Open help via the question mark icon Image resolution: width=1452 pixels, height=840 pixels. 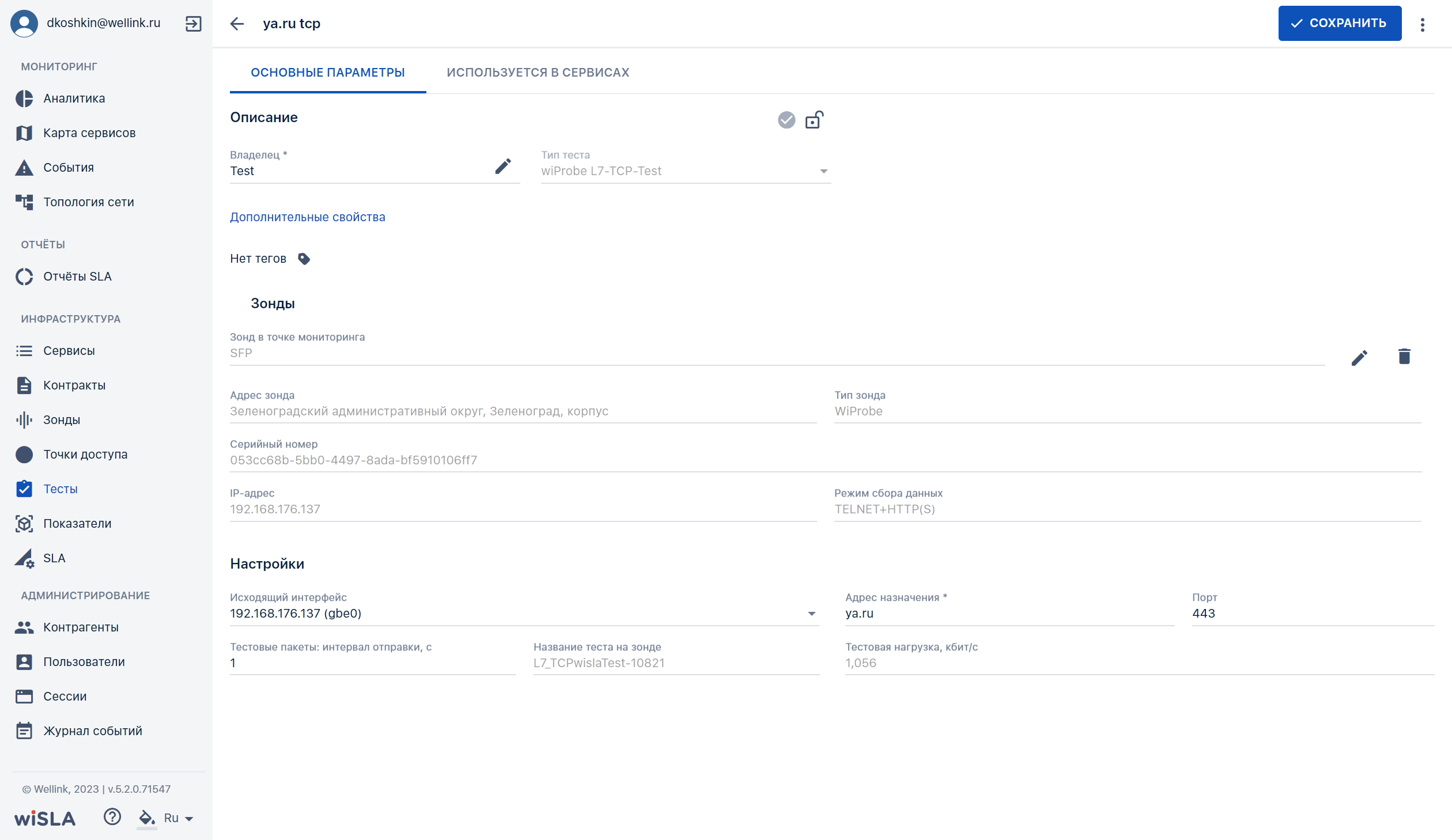pos(112,816)
